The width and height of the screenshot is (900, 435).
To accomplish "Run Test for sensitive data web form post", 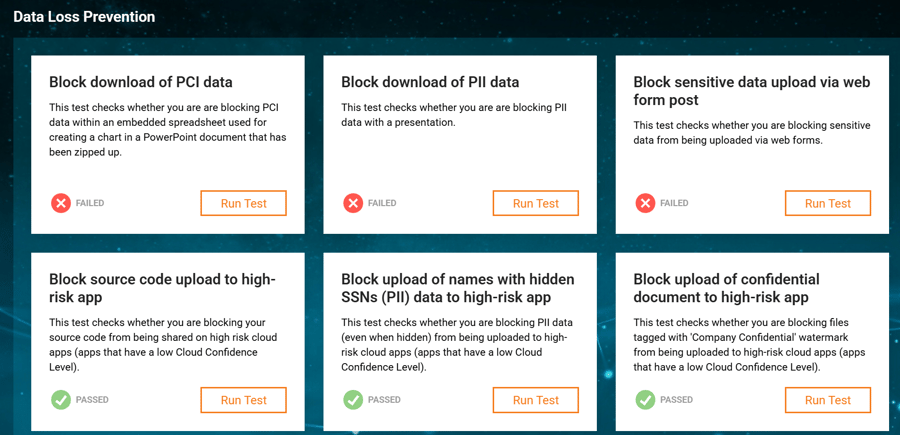I will click(x=828, y=203).
